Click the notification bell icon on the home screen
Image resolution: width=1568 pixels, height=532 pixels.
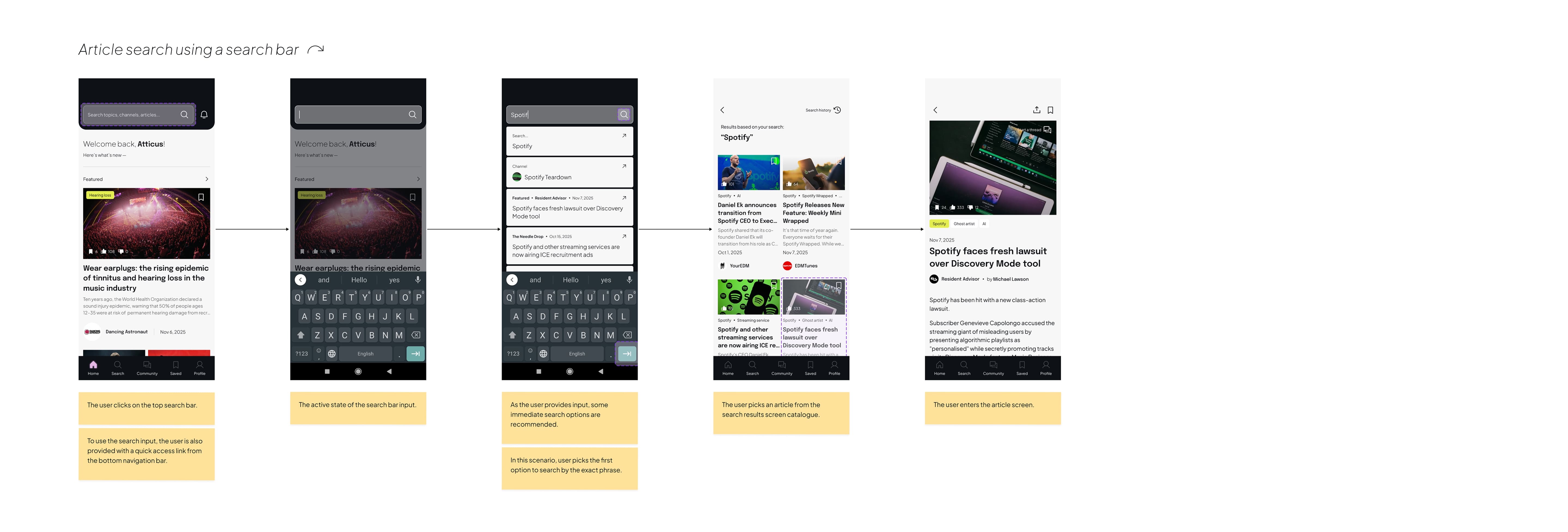click(x=204, y=114)
